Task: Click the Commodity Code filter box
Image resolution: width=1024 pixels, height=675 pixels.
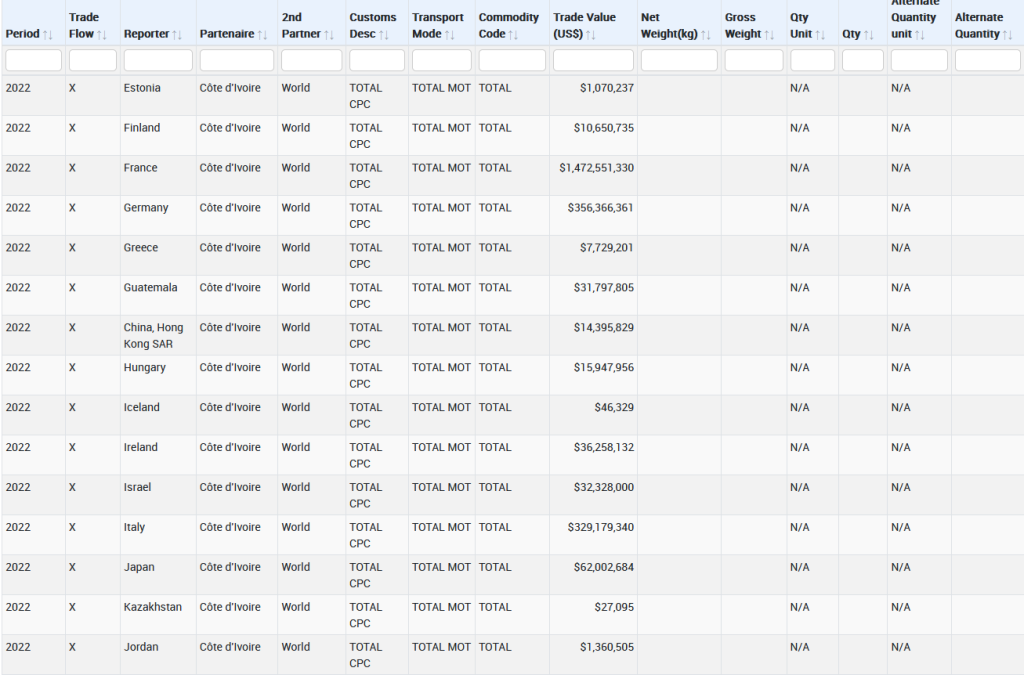Action: [x=512, y=60]
